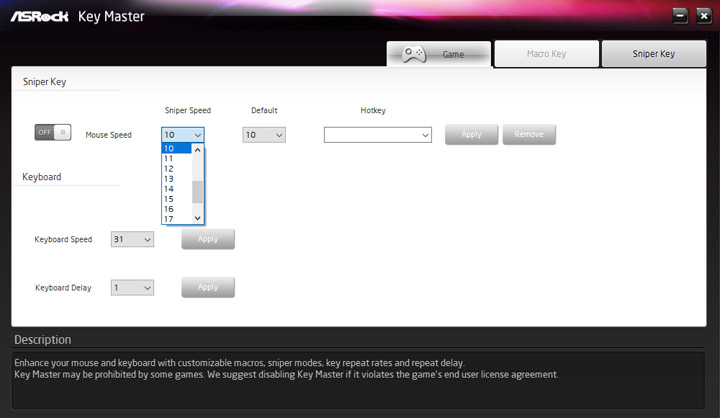This screenshot has height=418, width=720.
Task: Select 12 in the sniper speed list
Action: point(177,169)
